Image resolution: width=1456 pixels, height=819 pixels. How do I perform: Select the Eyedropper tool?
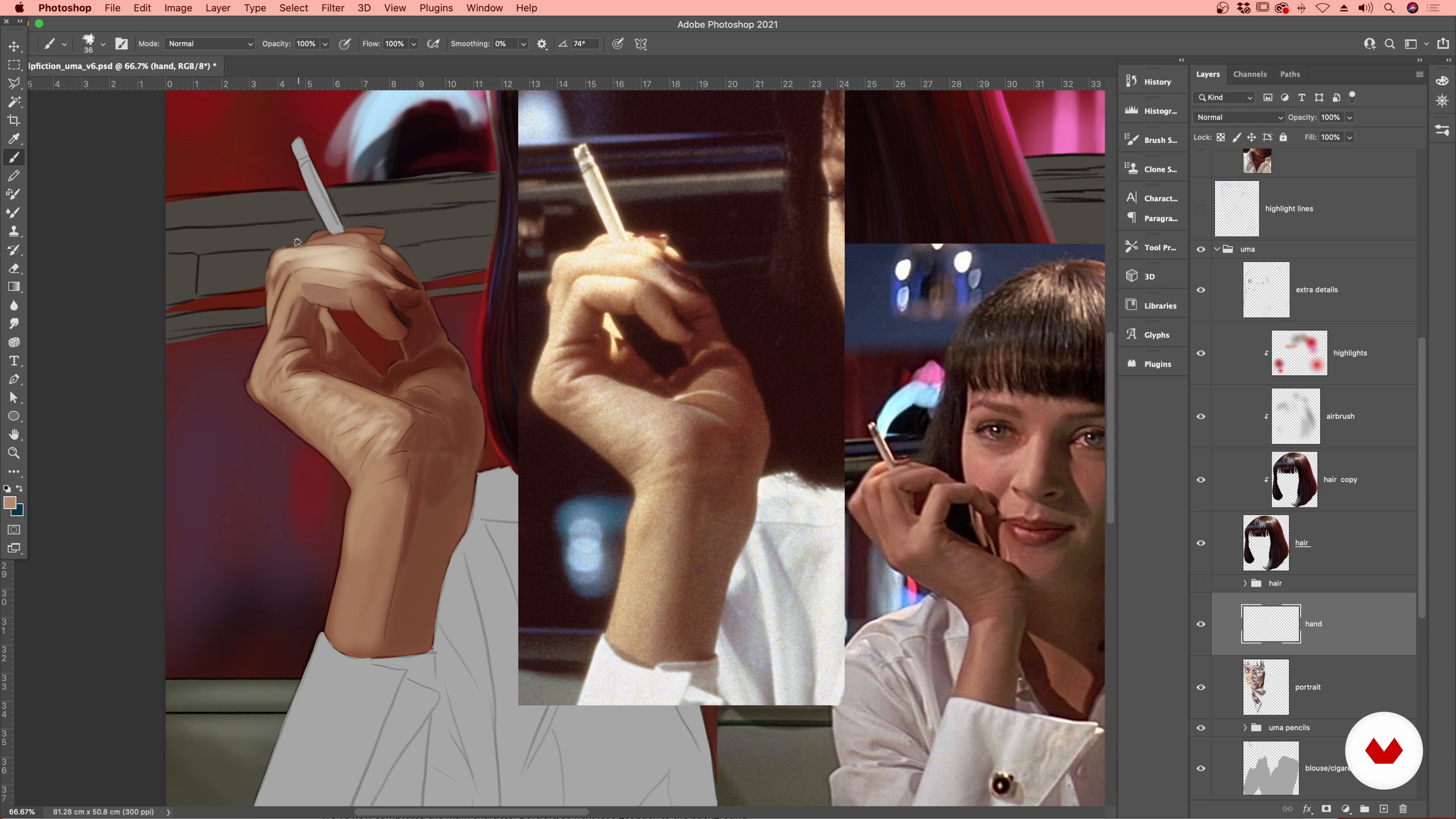pyautogui.click(x=14, y=139)
